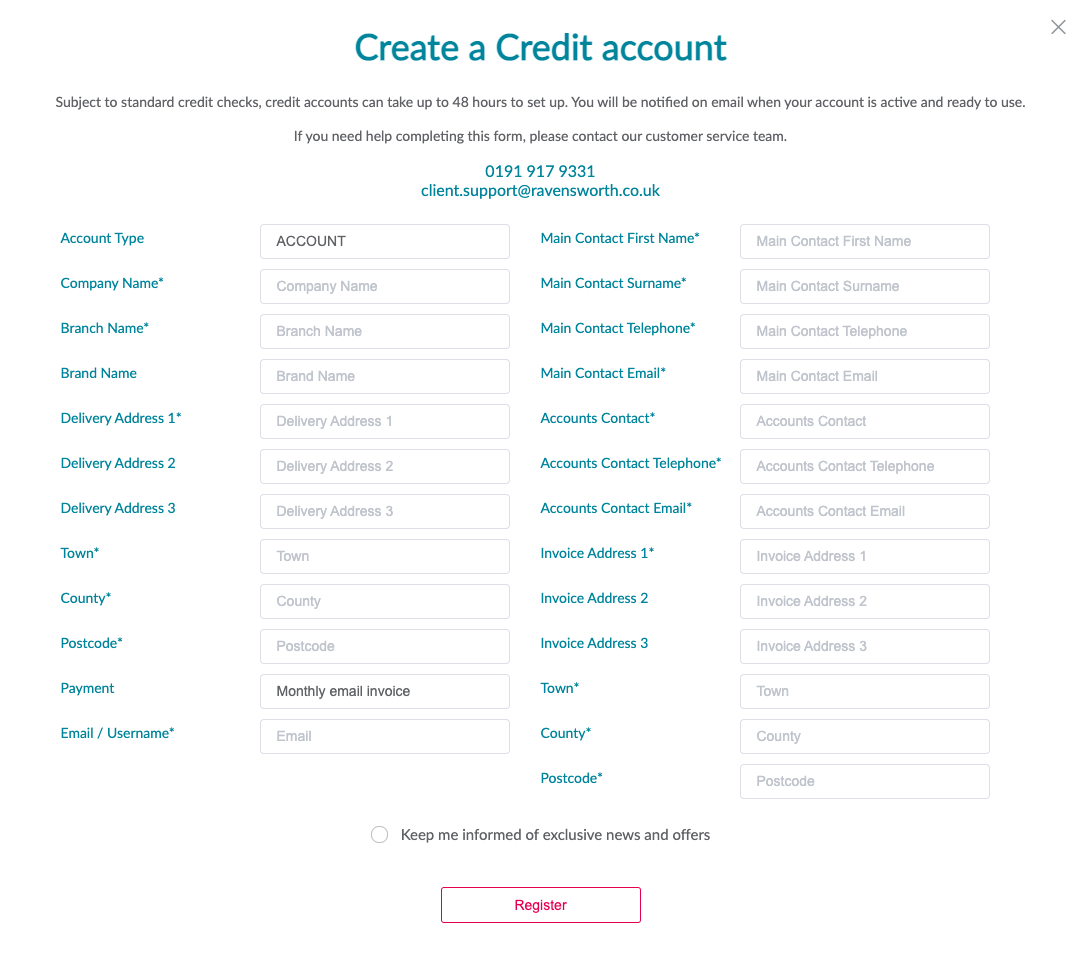
Task: Focus the Company Name input field
Action: click(x=384, y=286)
